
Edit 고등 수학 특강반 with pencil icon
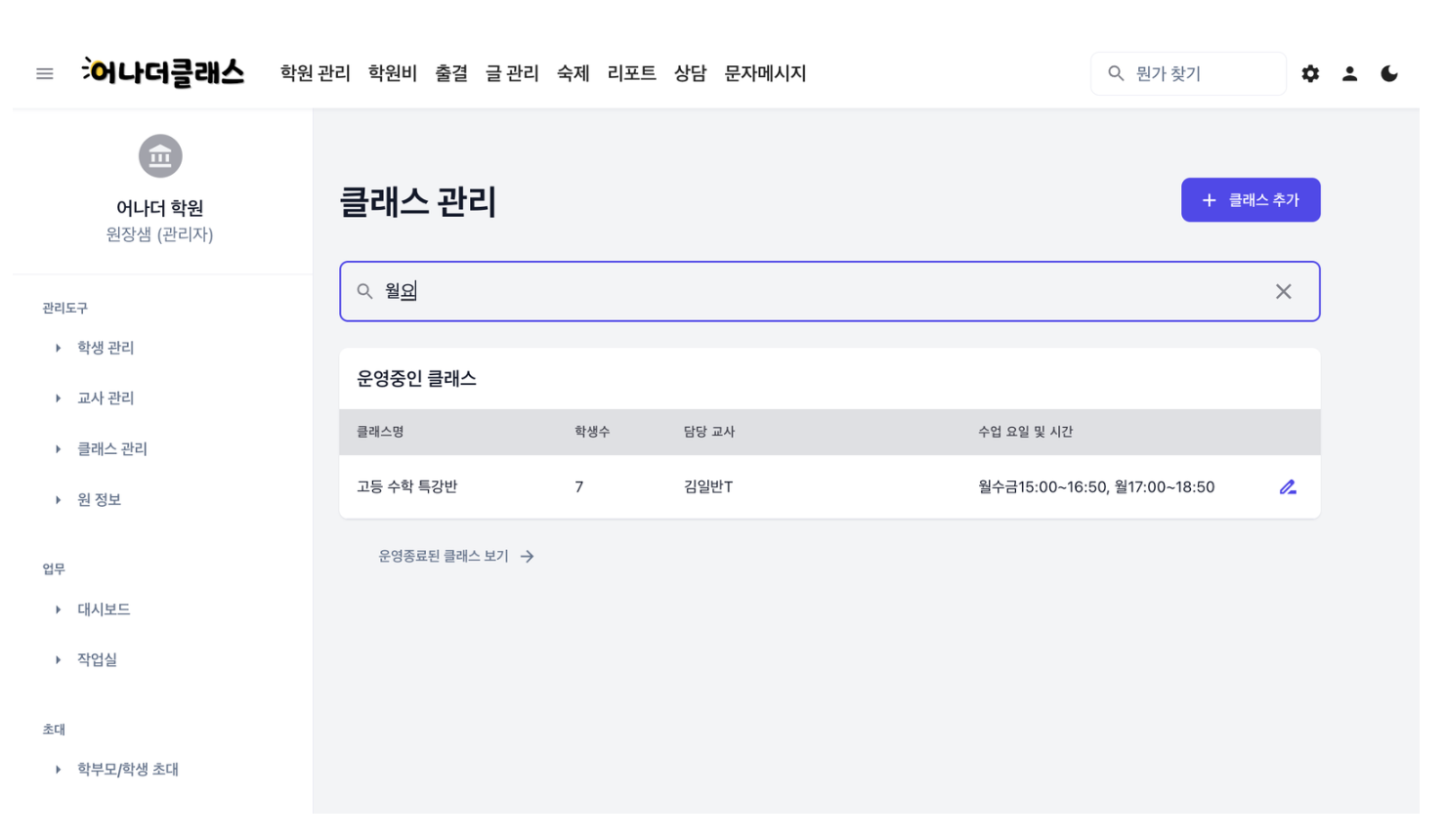[1288, 486]
